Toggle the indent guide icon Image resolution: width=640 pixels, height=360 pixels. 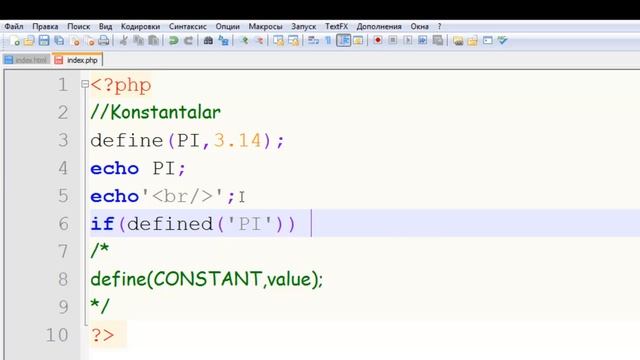[344, 40]
